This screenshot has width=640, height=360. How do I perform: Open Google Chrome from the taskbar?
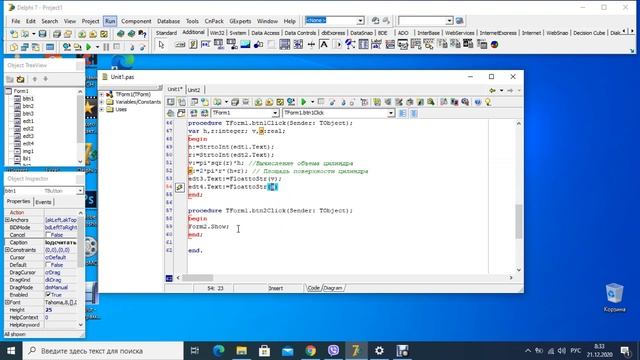click(311, 351)
